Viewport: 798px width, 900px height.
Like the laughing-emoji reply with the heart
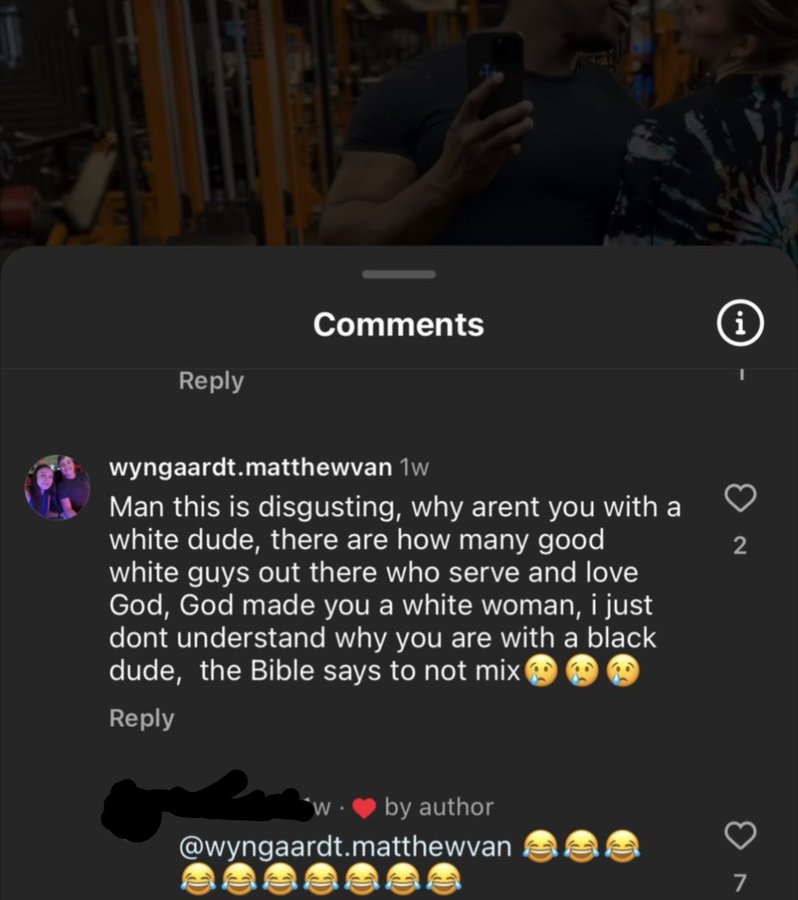(740, 835)
